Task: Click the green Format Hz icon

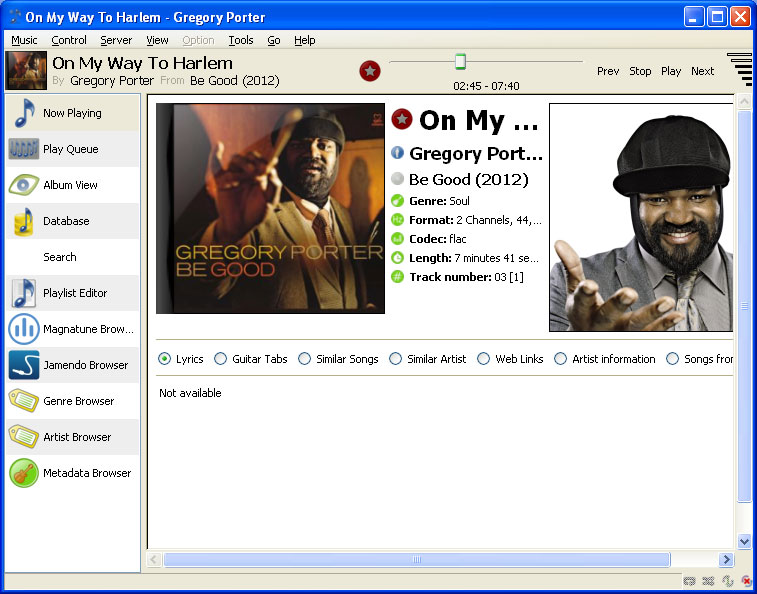Action: pos(397,220)
